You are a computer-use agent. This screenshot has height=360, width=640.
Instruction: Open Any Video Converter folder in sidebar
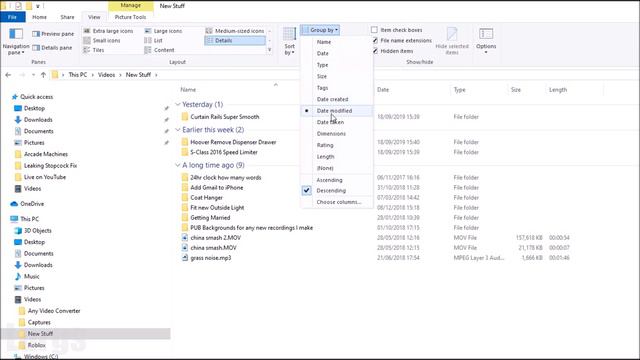[49, 311]
